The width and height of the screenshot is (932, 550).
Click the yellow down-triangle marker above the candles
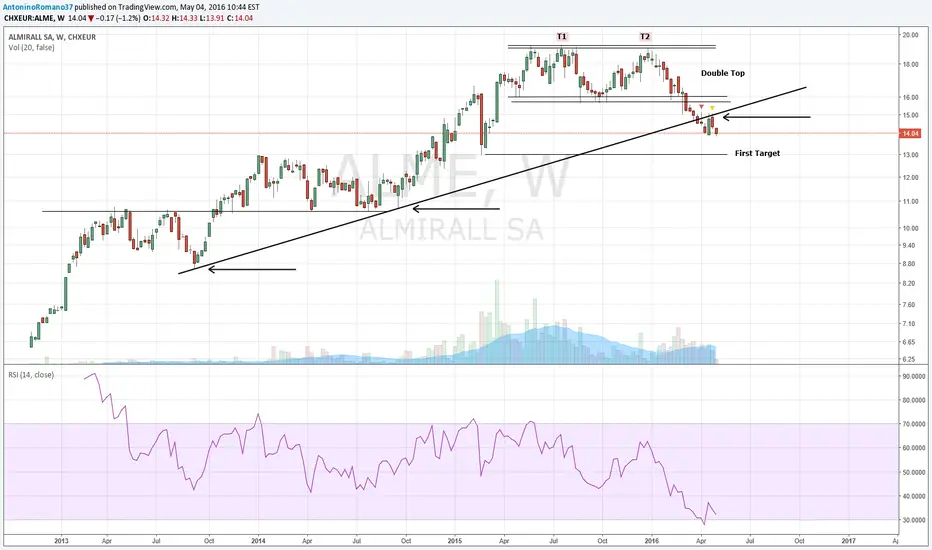(x=713, y=108)
